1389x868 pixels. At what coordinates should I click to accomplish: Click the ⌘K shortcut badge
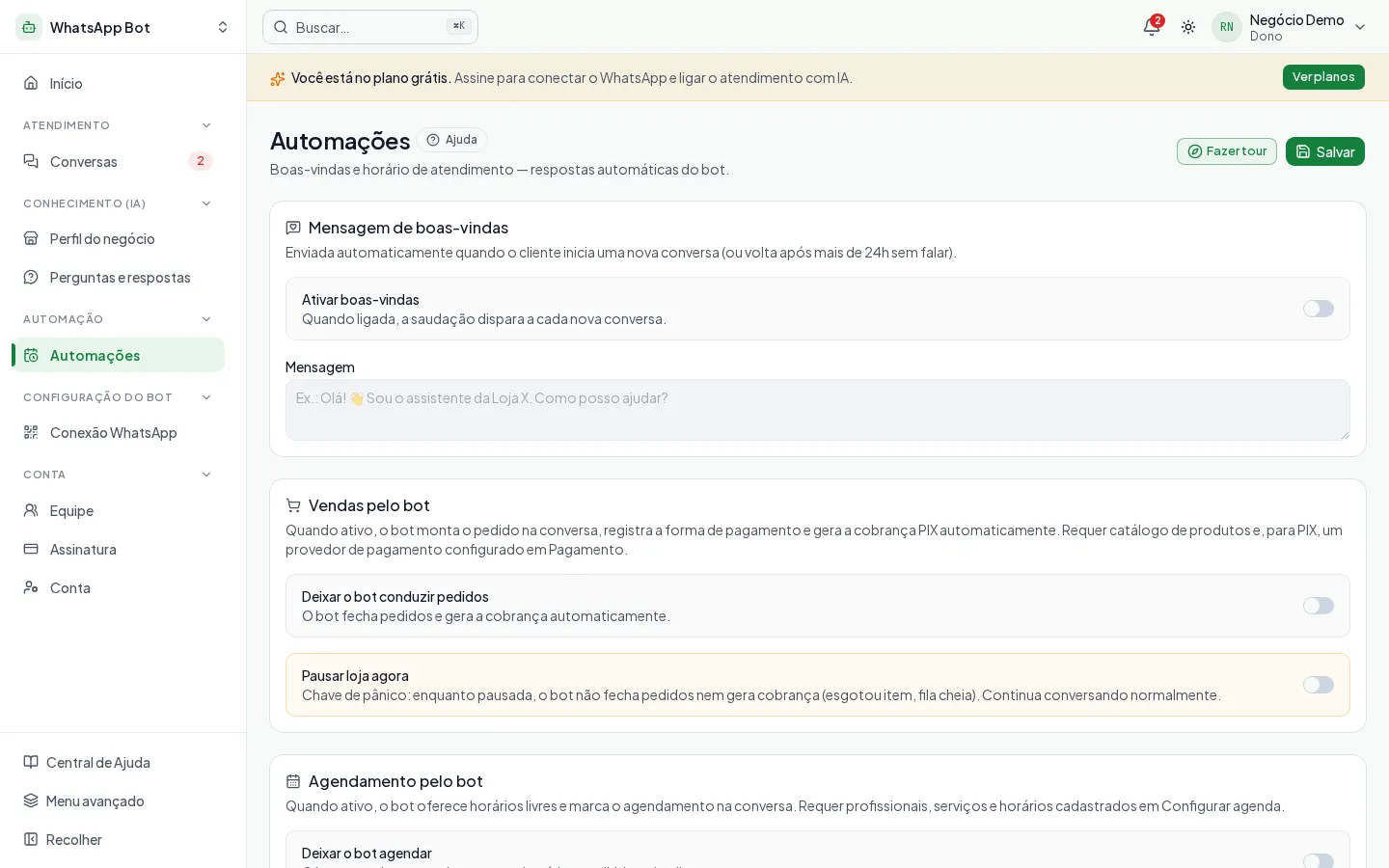(459, 26)
